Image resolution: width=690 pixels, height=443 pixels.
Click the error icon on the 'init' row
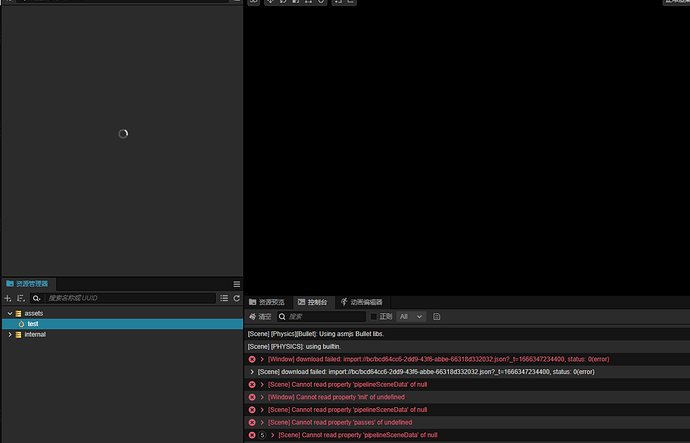point(252,397)
